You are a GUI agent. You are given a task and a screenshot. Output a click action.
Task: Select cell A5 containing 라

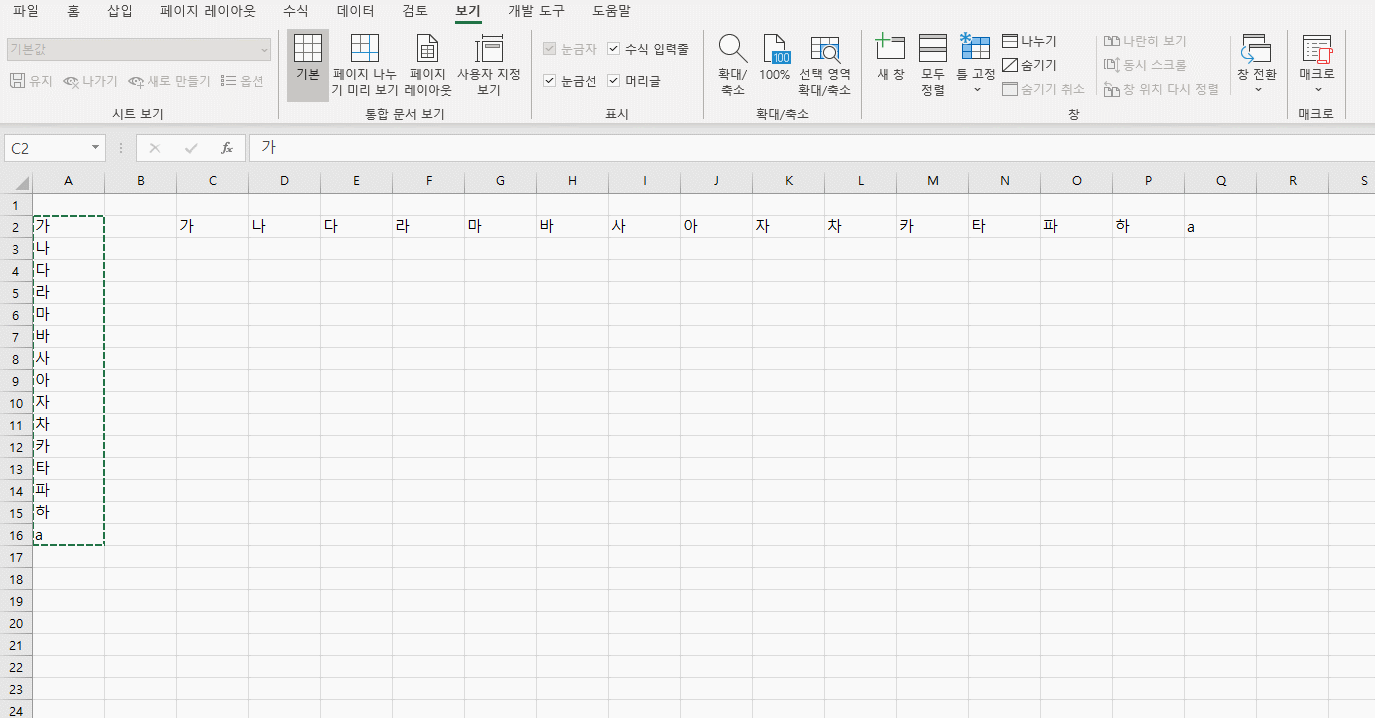68,293
